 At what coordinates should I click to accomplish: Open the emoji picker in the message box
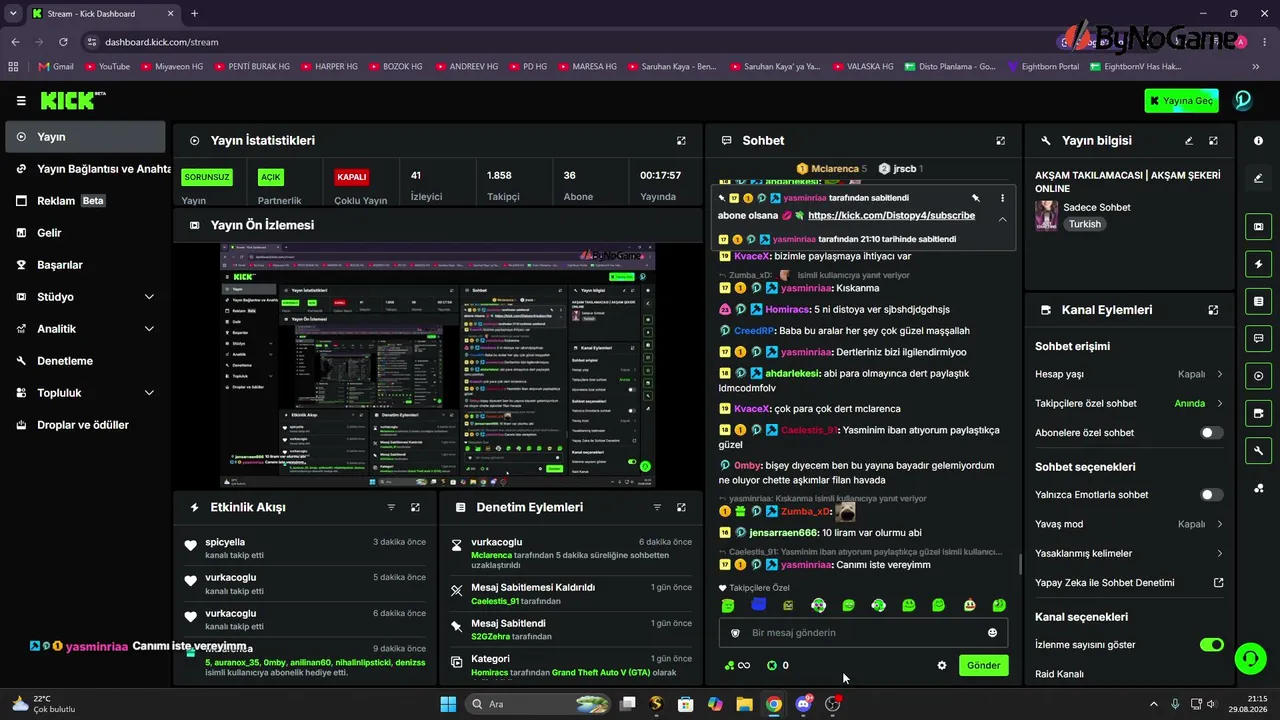click(992, 633)
